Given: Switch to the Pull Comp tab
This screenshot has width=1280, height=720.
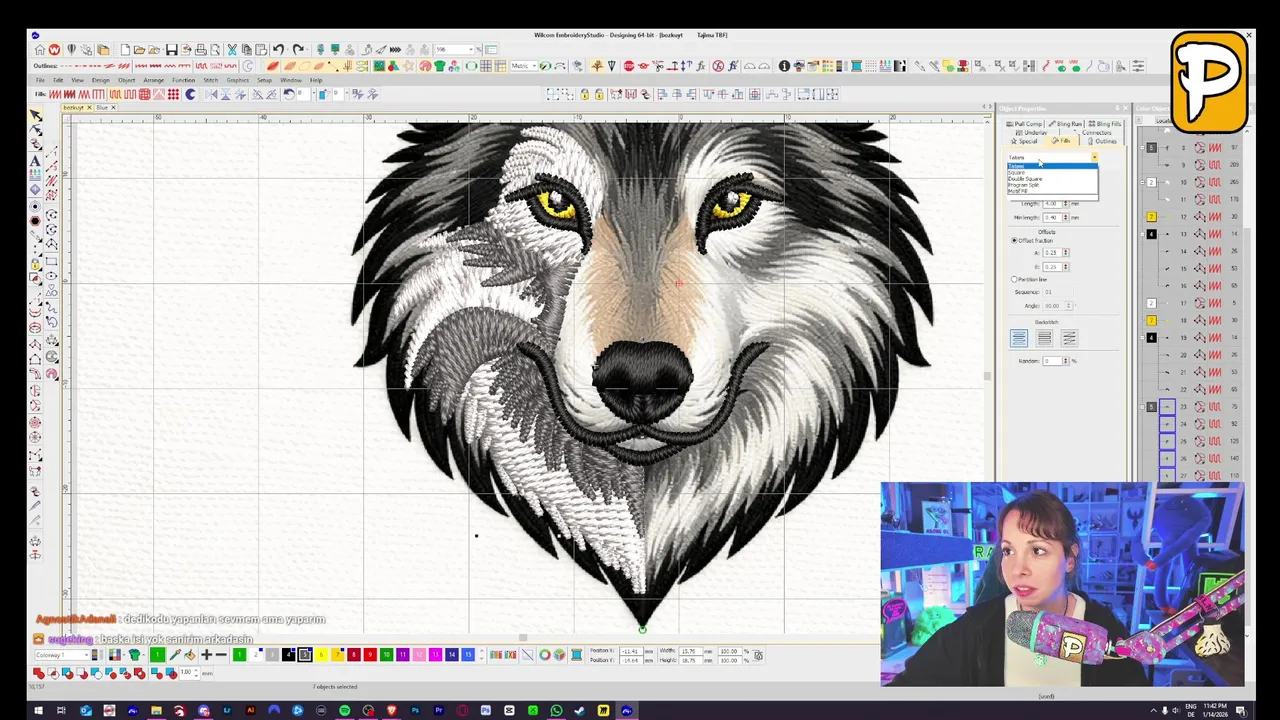Looking at the screenshot, I should (x=1026, y=124).
